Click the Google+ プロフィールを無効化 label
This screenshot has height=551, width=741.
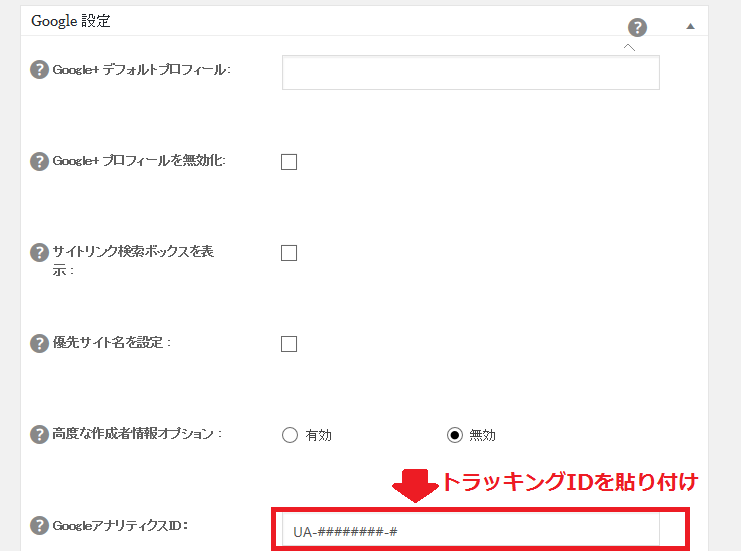tap(139, 161)
